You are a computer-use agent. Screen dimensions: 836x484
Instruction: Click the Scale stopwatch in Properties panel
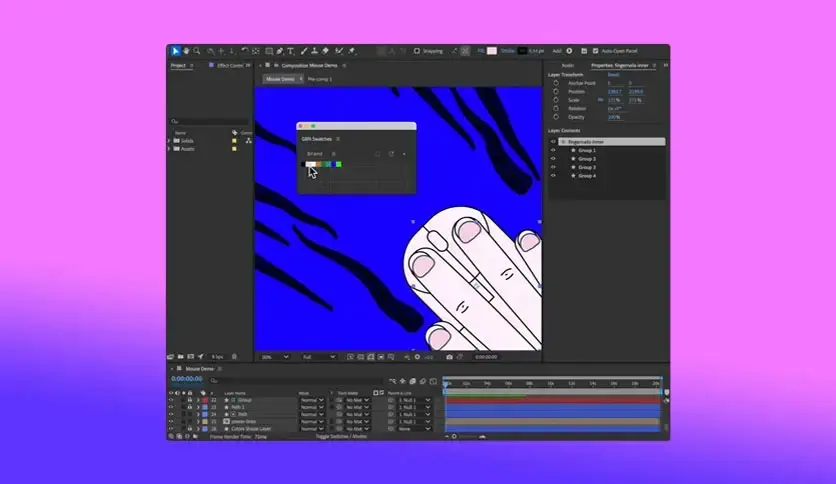point(556,100)
